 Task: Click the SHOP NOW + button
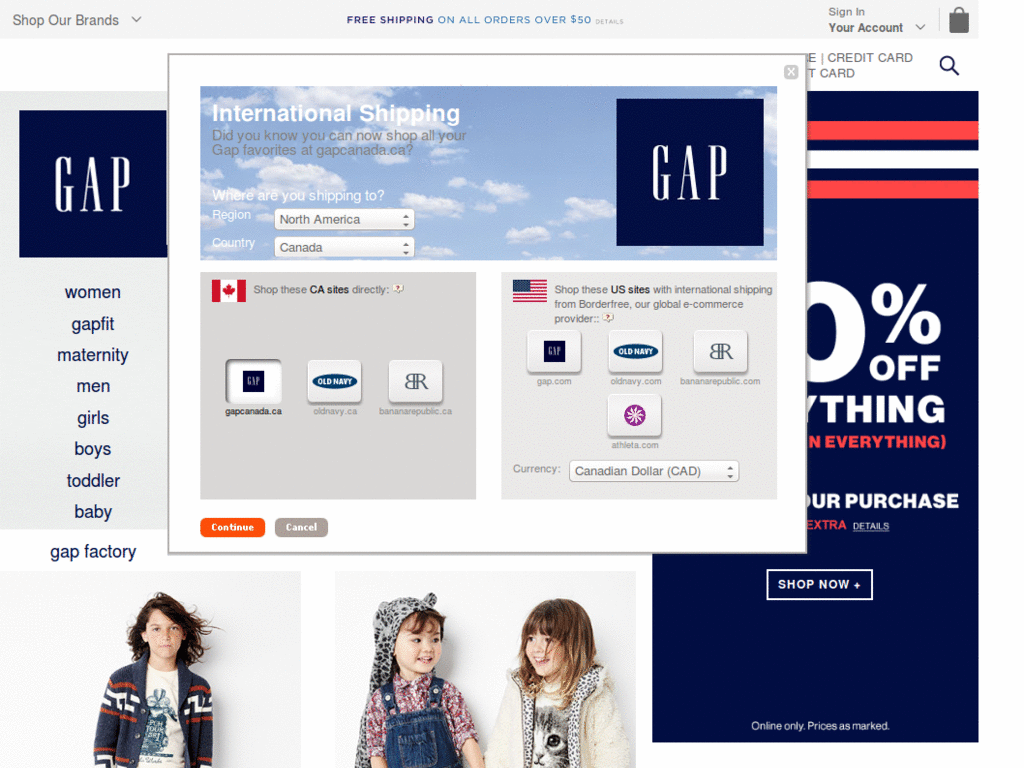[x=820, y=584]
